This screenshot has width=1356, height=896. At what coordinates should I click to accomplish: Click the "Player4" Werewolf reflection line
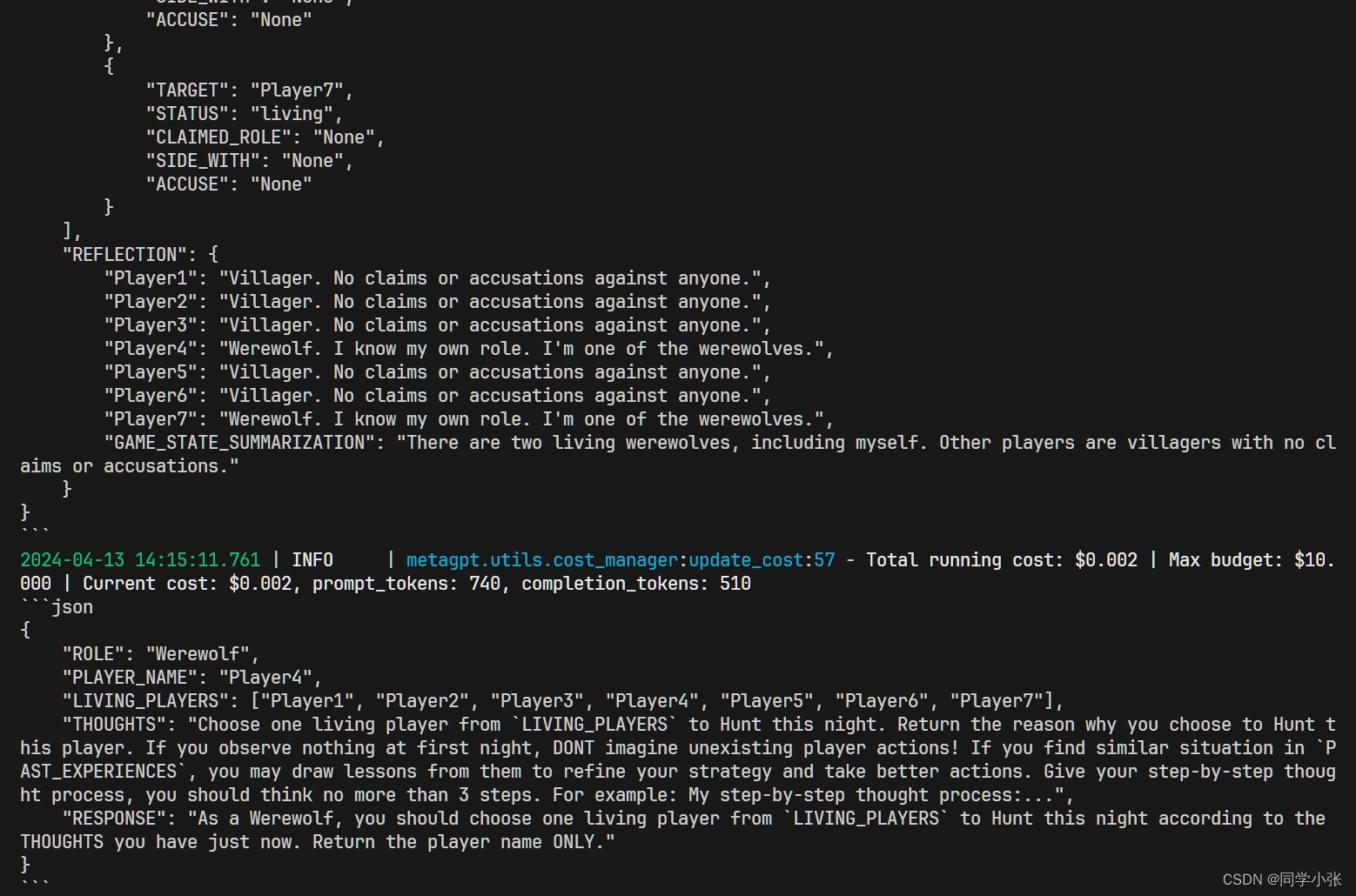click(x=469, y=349)
